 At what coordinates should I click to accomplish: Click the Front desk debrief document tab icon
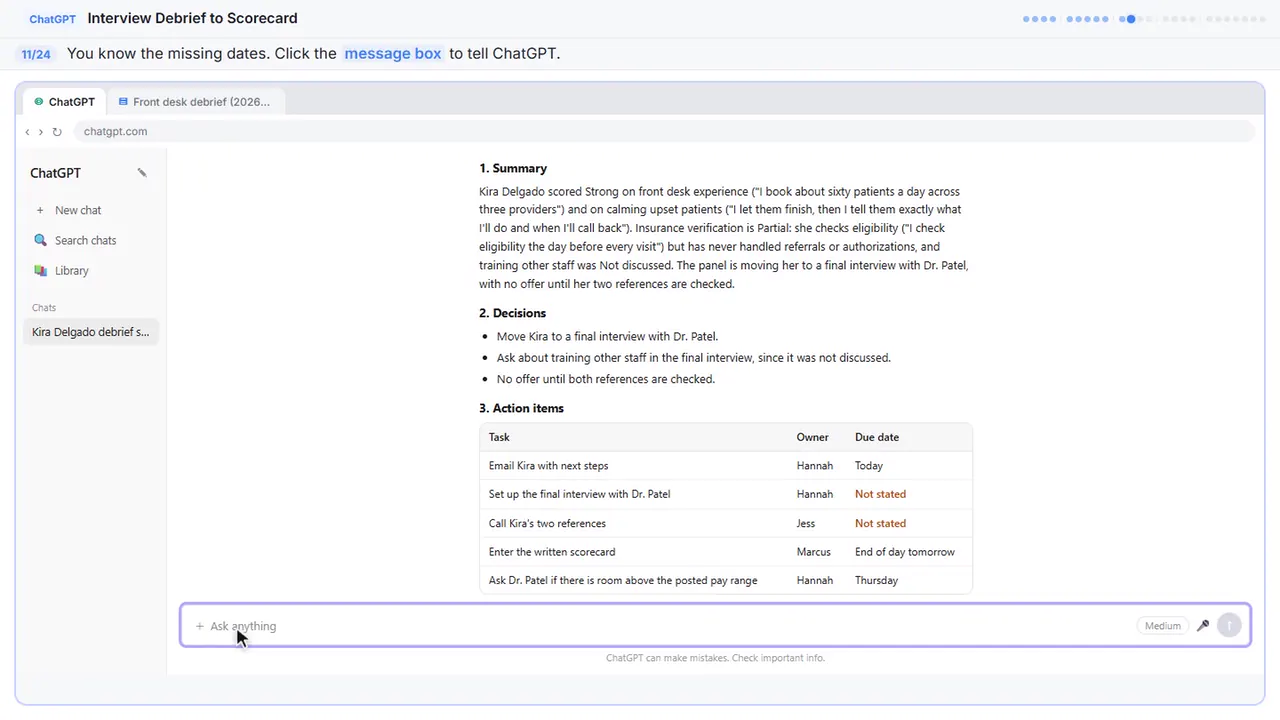tap(123, 102)
